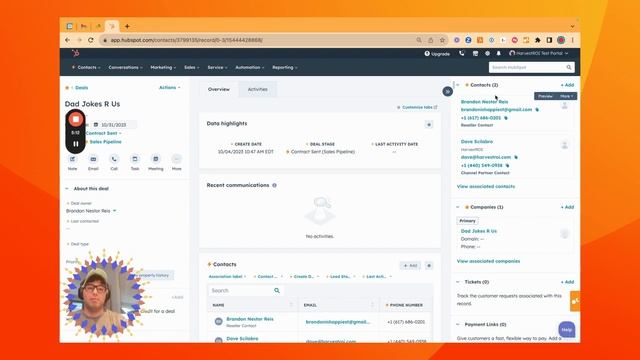The image size is (640, 360).
Task: Collapse the Companies (1) sidebar section
Action: (458, 207)
